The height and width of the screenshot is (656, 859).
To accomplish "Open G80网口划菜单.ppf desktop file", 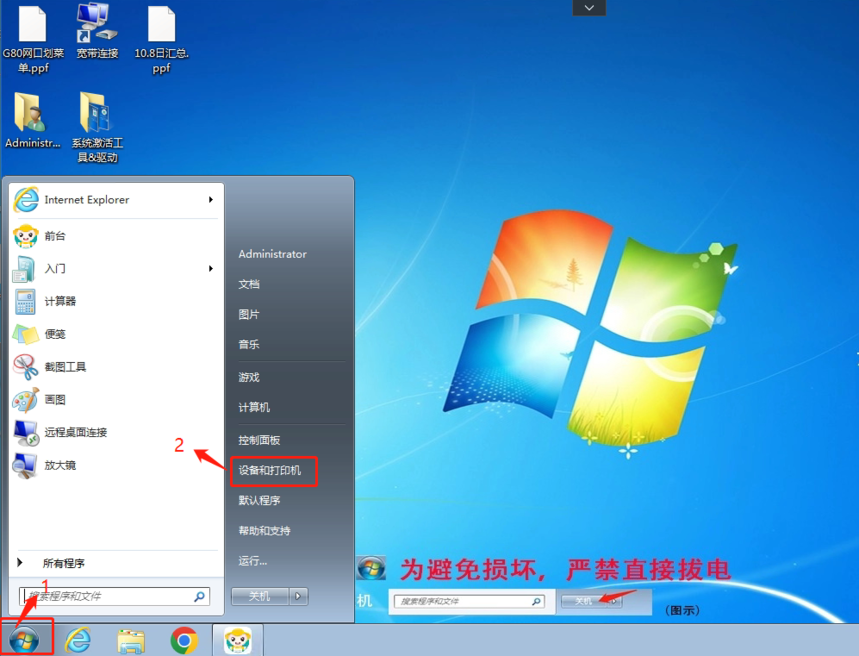I will click(33, 40).
